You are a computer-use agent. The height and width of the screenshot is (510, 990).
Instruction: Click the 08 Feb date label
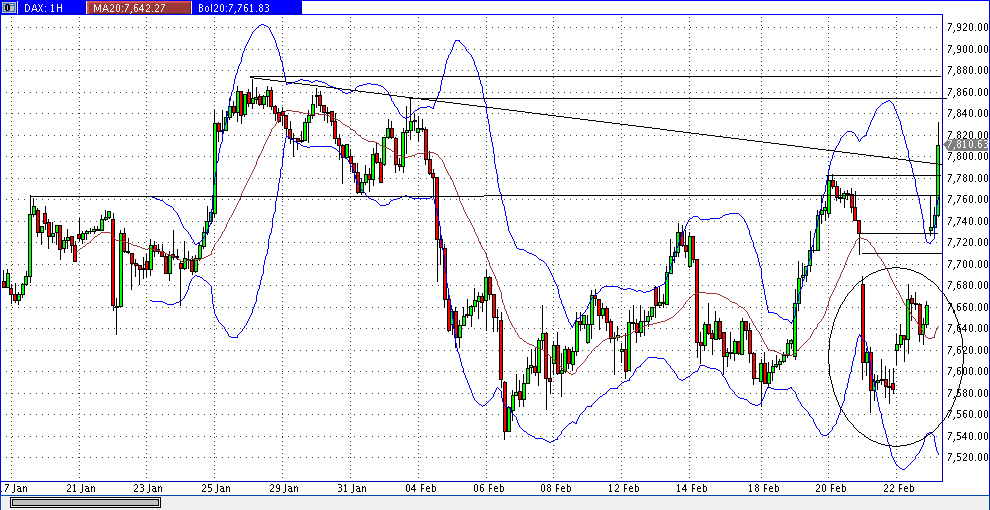[554, 488]
